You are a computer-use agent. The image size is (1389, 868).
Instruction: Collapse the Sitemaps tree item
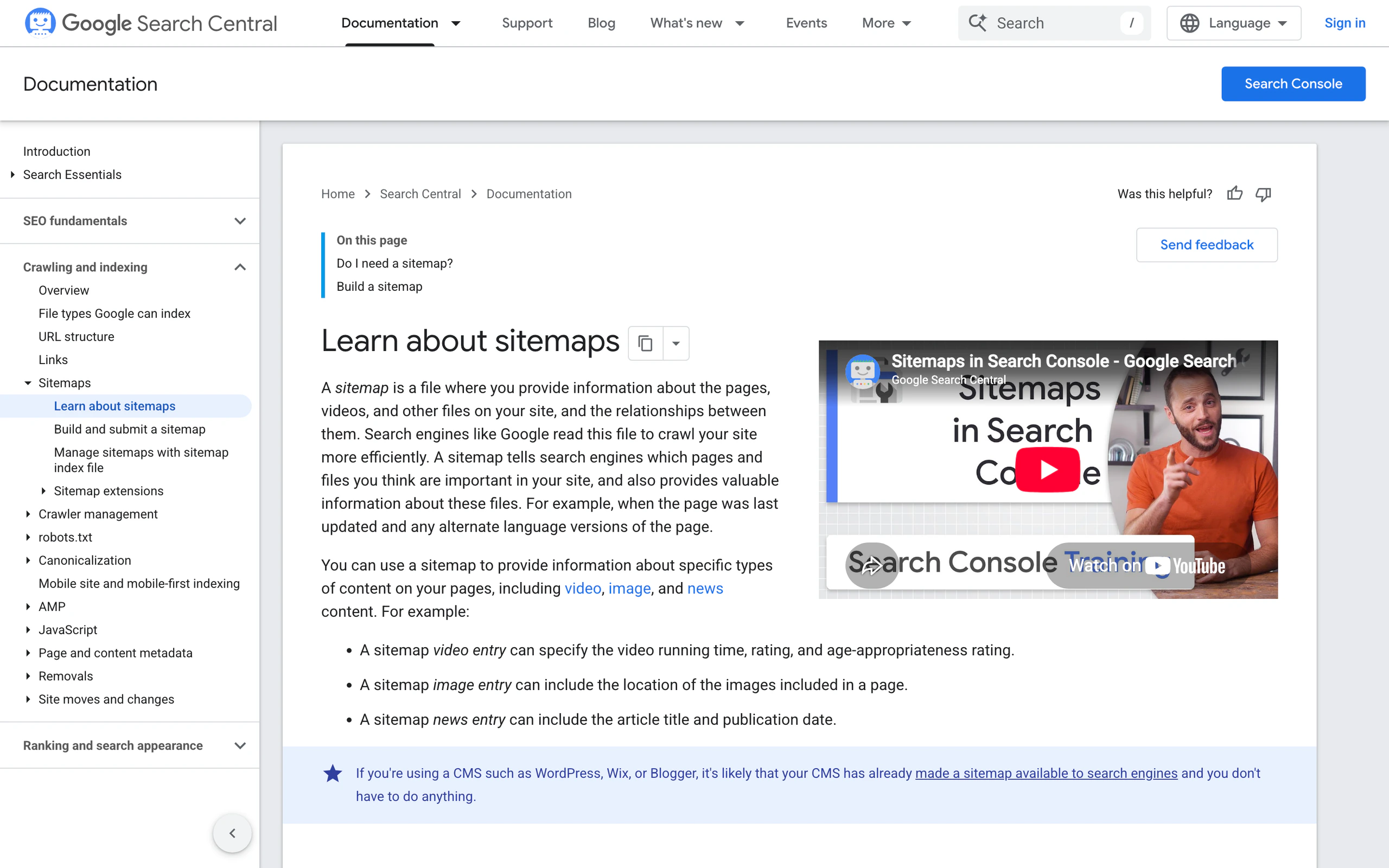coord(28,383)
